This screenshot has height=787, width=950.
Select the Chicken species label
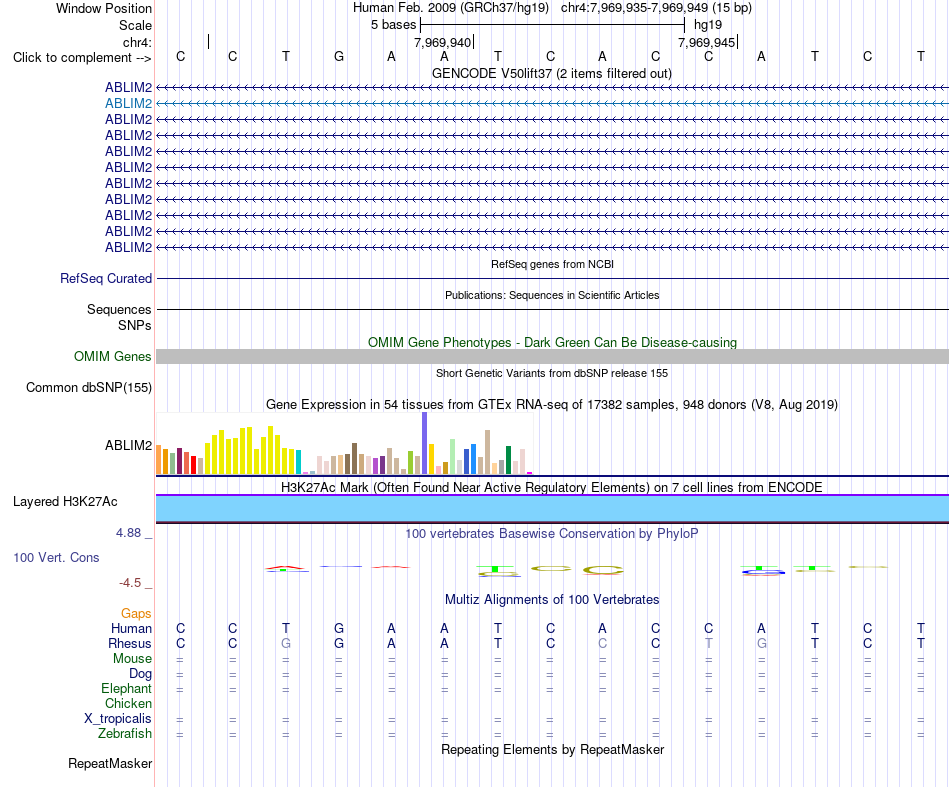[x=128, y=703]
